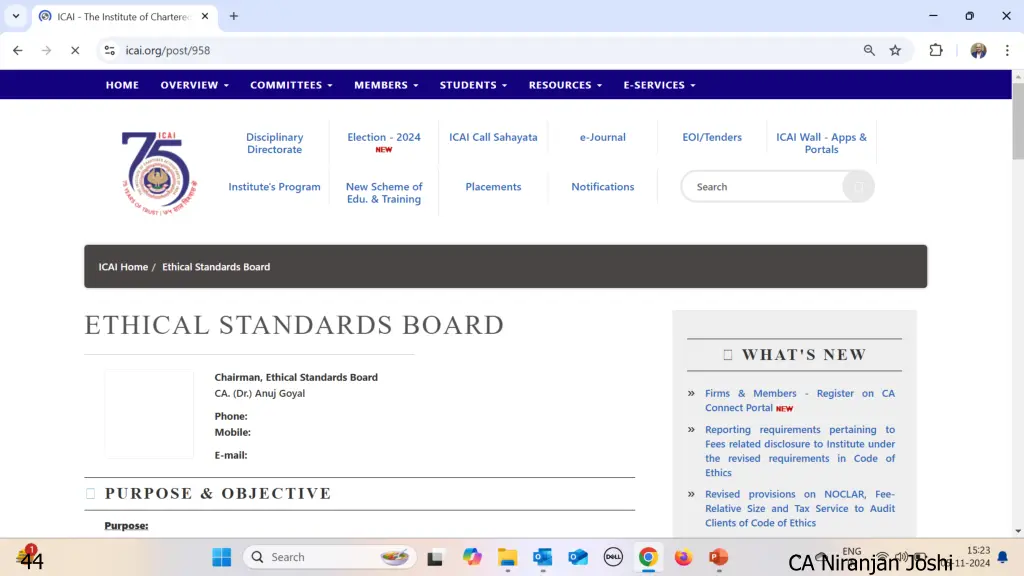The image size is (1024, 576).
Task: Open the ICAI Call Sahayata link
Action: pos(493,137)
